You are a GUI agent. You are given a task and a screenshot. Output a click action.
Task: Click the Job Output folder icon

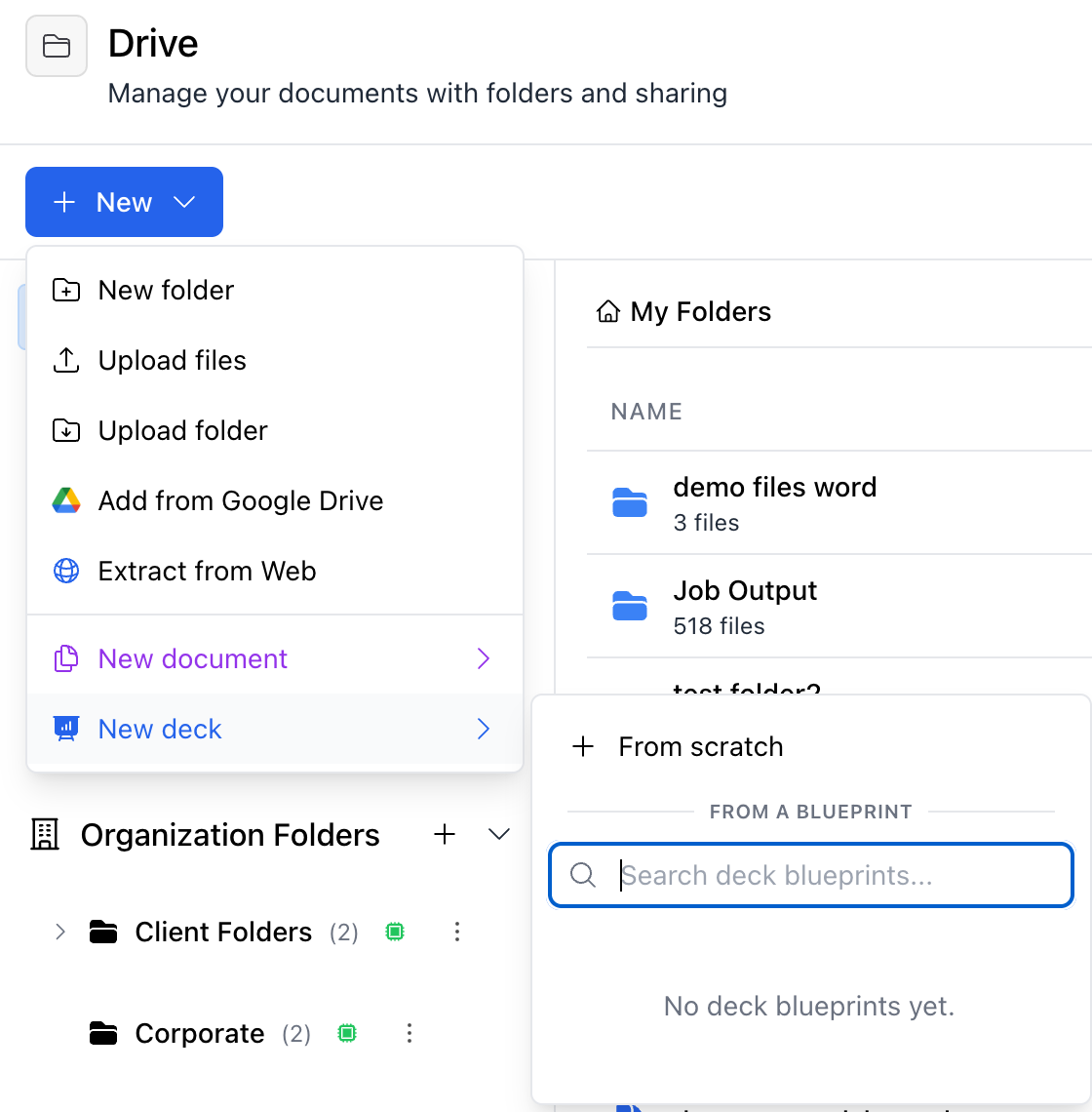(x=630, y=607)
